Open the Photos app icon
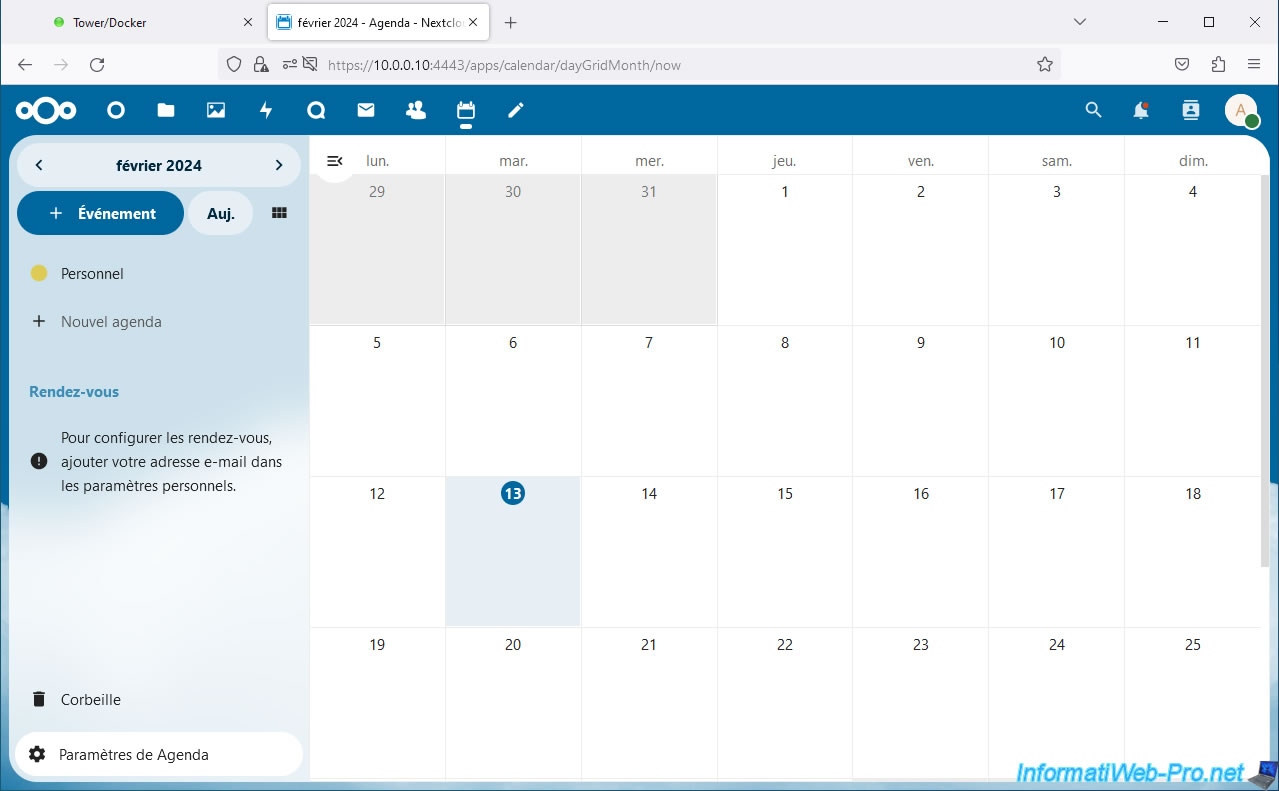This screenshot has width=1279, height=791. [216, 111]
